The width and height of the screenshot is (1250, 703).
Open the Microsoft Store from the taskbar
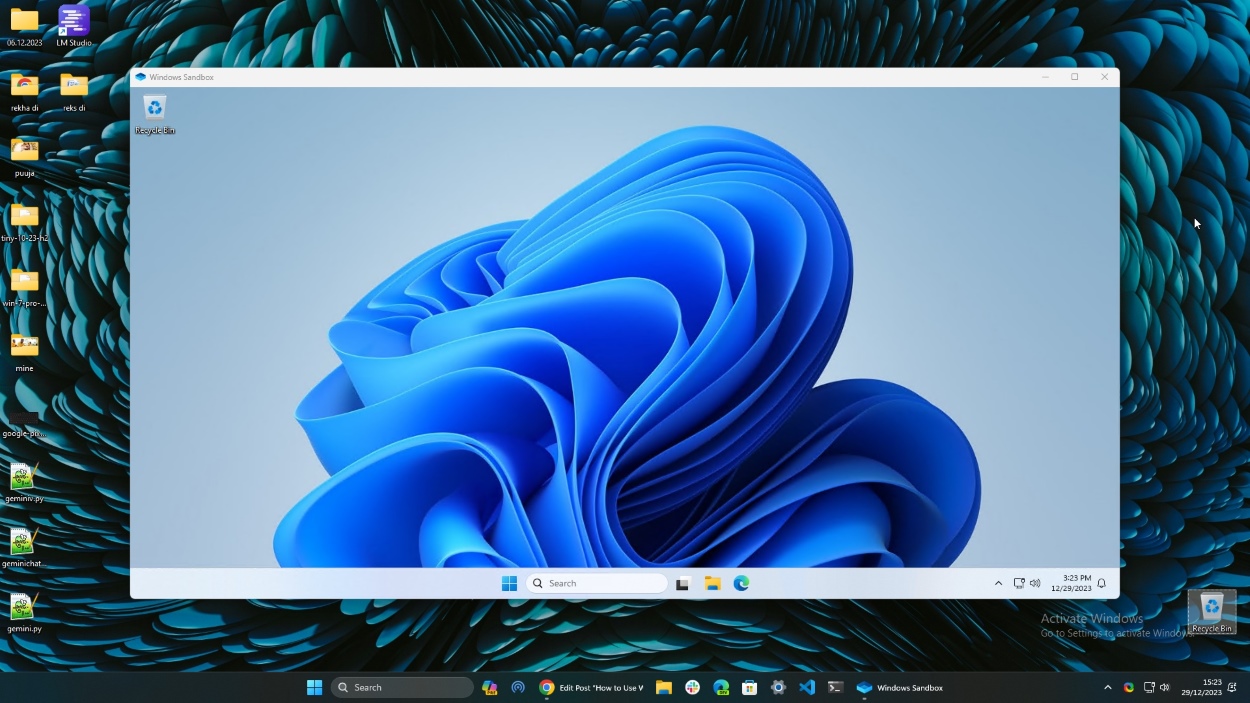(x=749, y=687)
